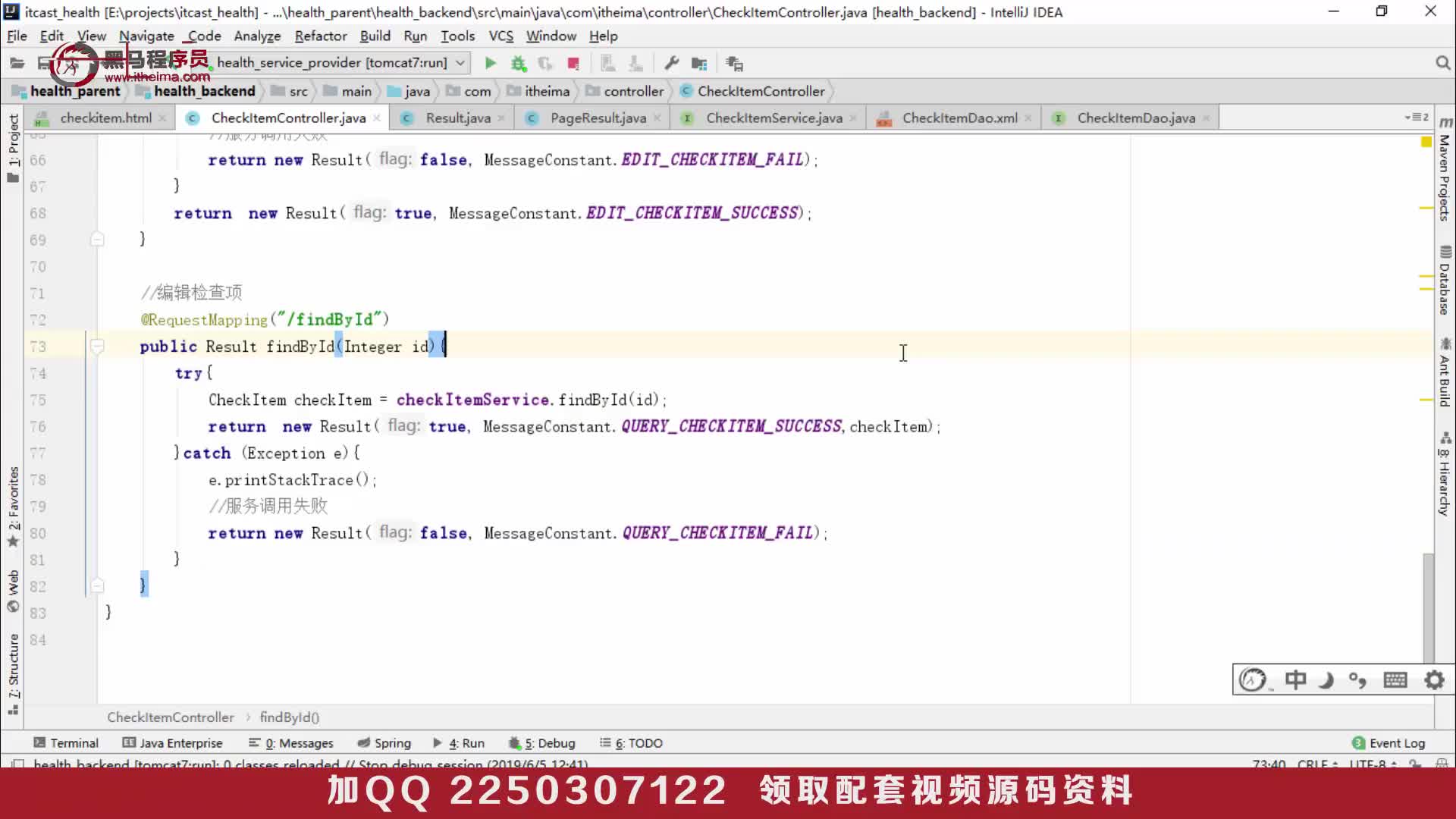Viewport: 1456px width, 819px height.
Task: Close the Result.java tab
Action: click(501, 118)
